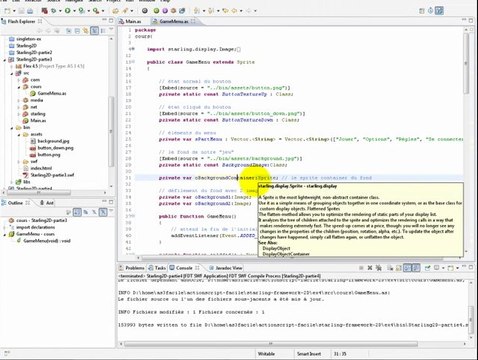Click the green circle toolbar icon
The height and width of the screenshot is (360, 478).
pyautogui.click(x=156, y=11)
